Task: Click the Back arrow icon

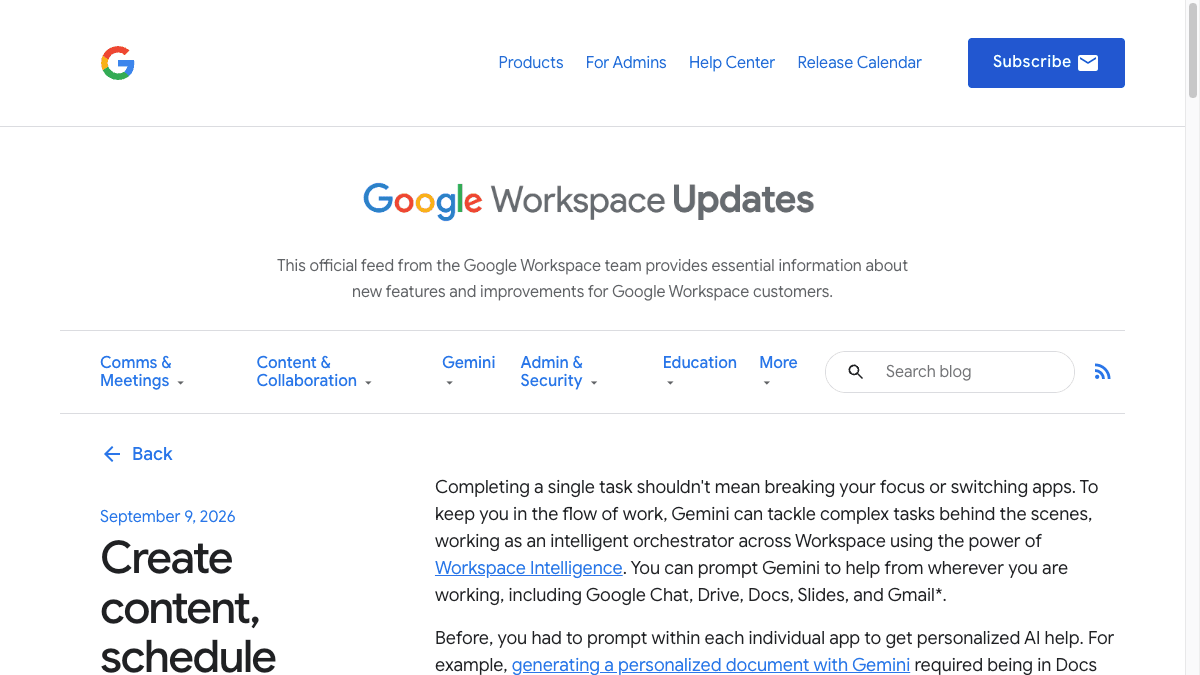Action: pos(112,454)
